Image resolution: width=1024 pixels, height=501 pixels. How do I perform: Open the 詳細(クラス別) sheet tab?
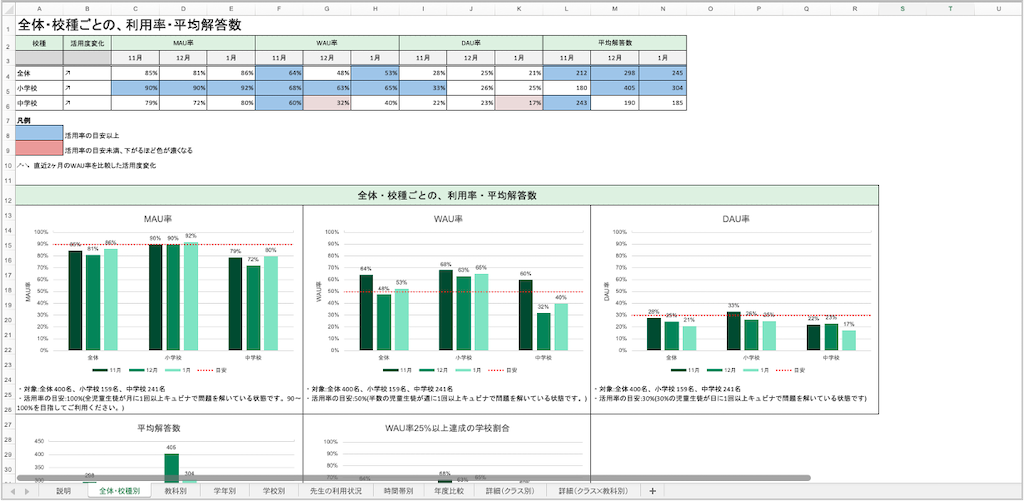click(x=510, y=491)
